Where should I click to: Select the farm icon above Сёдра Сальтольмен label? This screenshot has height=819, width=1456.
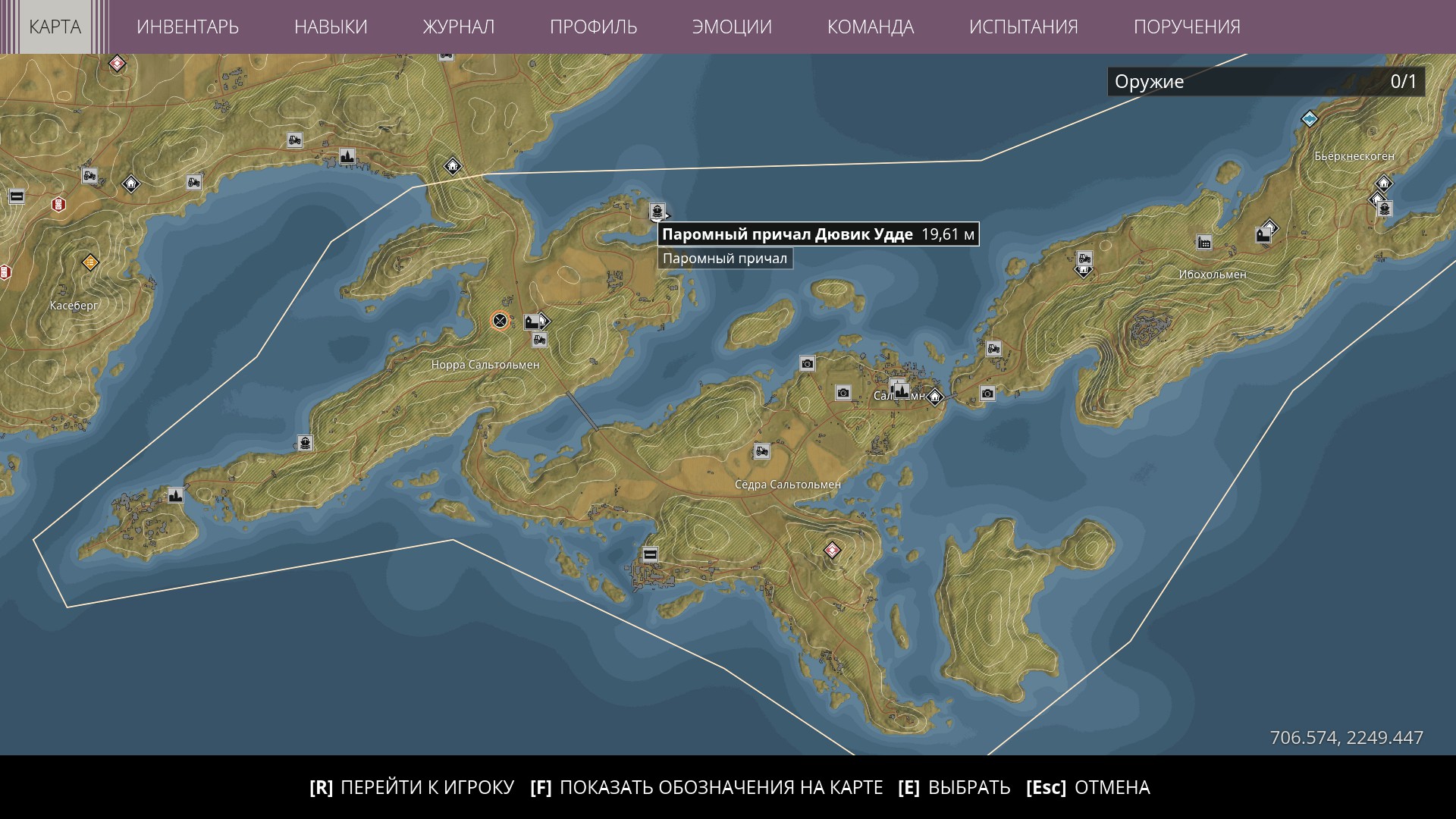click(x=761, y=451)
